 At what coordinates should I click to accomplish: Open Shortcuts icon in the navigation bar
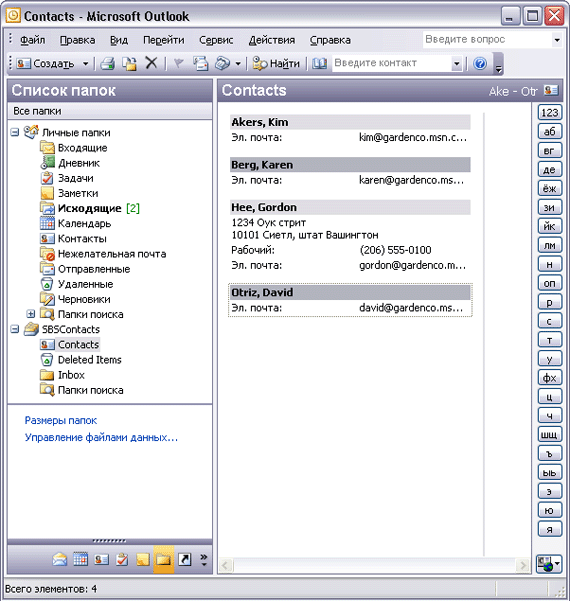pyautogui.click(x=184, y=560)
